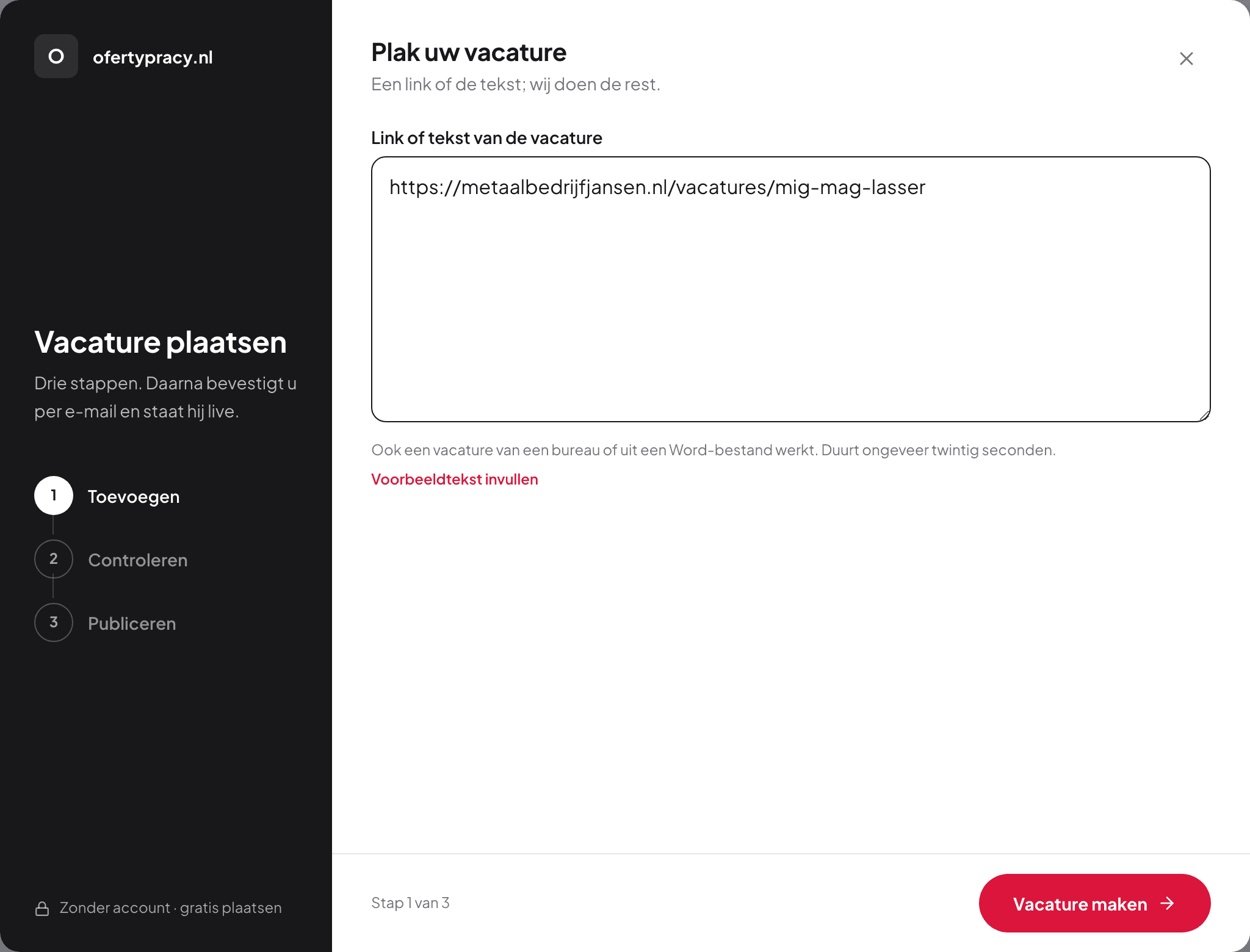This screenshot has height=952, width=1250.
Task: Submit with Vacature maken button
Action: tap(1094, 903)
